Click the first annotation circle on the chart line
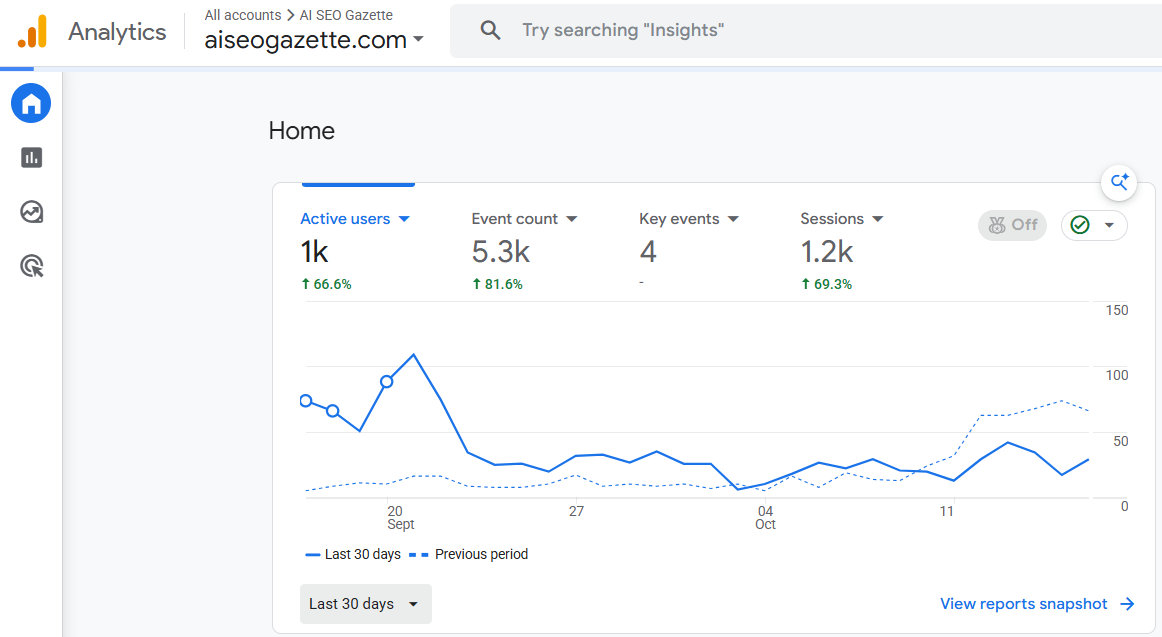1162x637 pixels. point(305,401)
